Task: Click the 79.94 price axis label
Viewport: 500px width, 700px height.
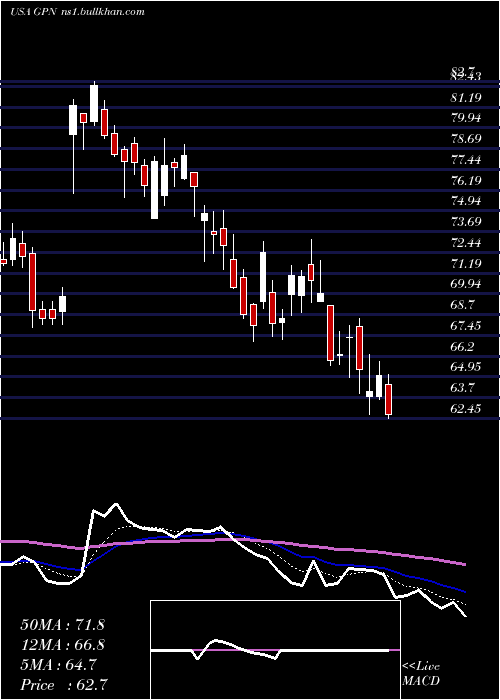Action: (466, 118)
